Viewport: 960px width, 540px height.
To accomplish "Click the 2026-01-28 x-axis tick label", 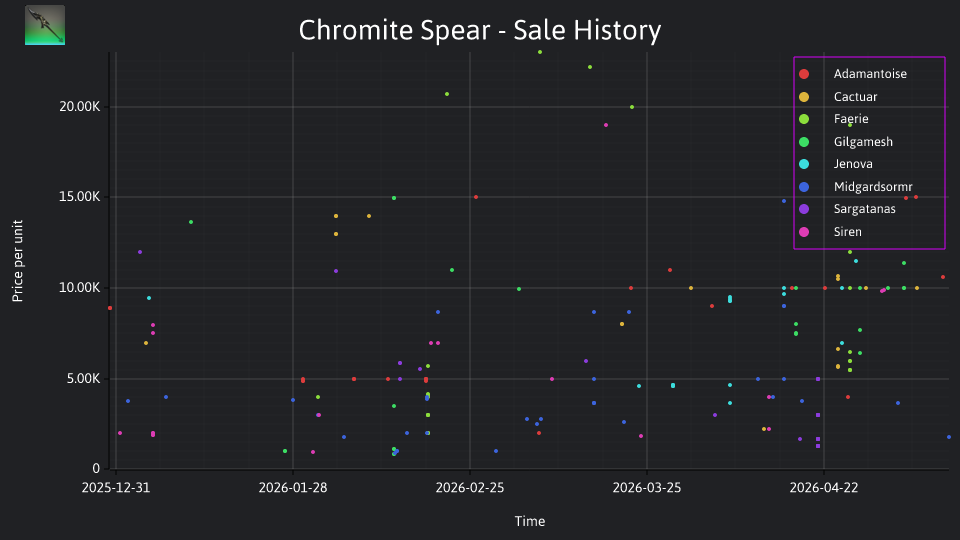I will click(293, 488).
